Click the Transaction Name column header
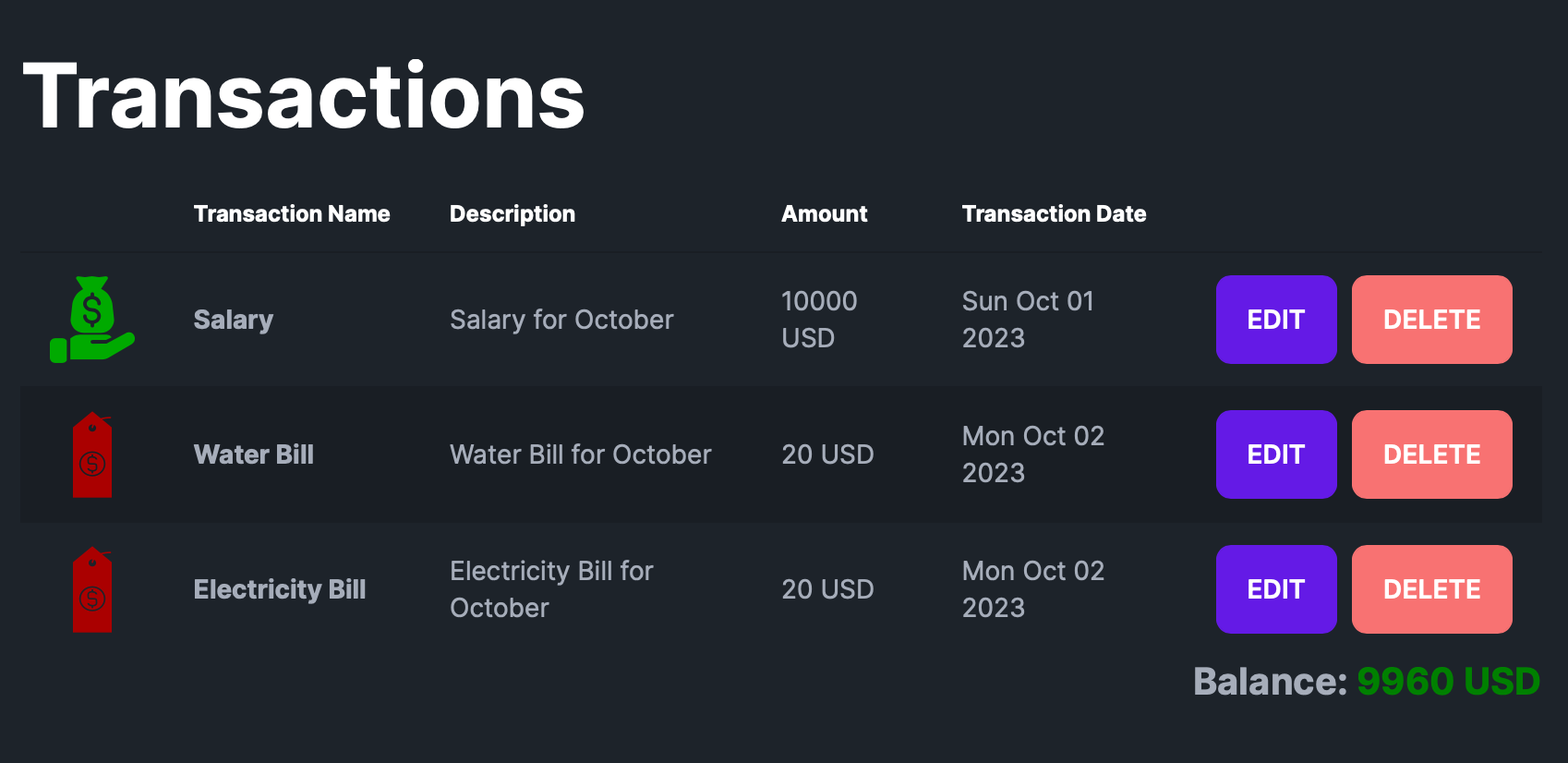This screenshot has height=763, width=1568. pyautogui.click(x=292, y=214)
